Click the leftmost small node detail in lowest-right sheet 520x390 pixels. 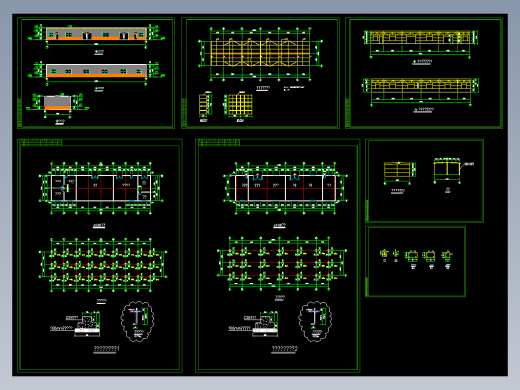click(384, 255)
